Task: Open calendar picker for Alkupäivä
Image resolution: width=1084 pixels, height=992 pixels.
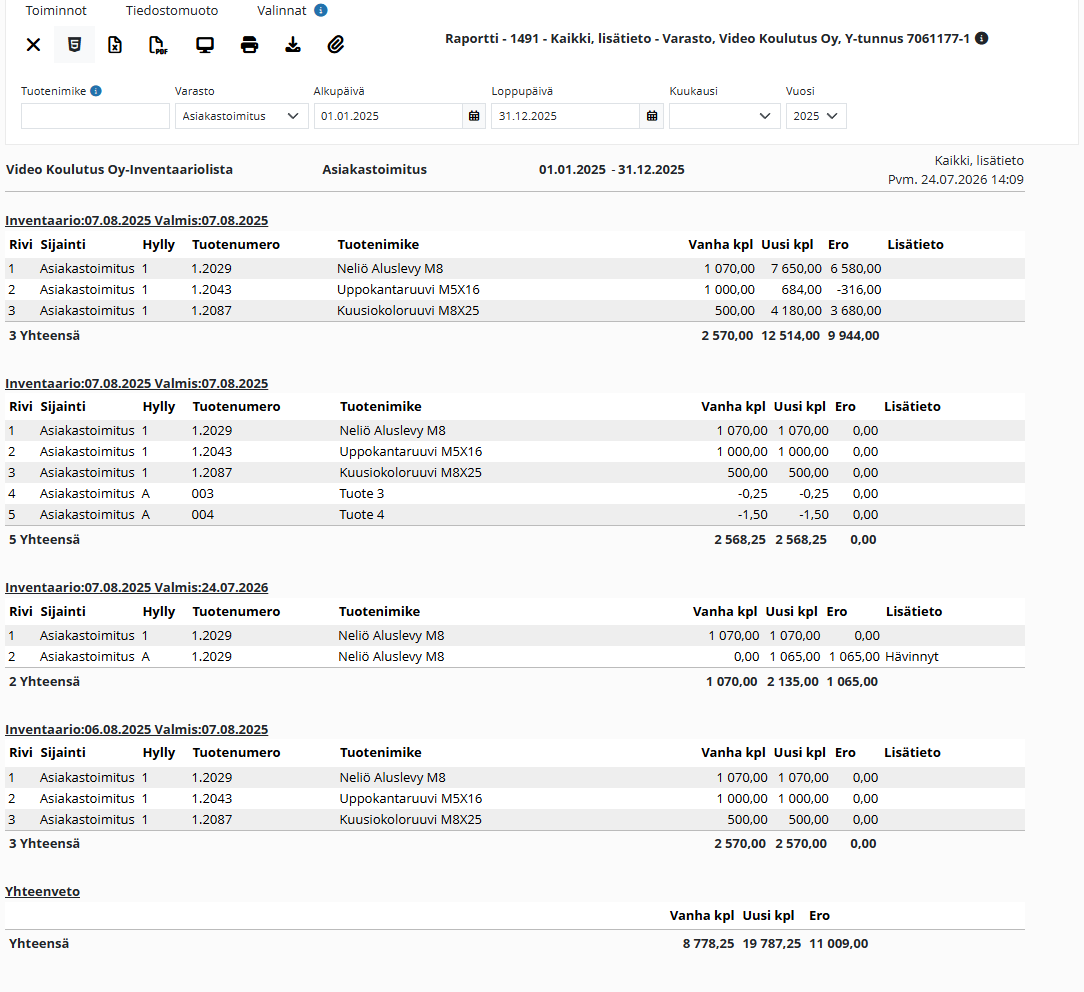Action: (x=474, y=116)
